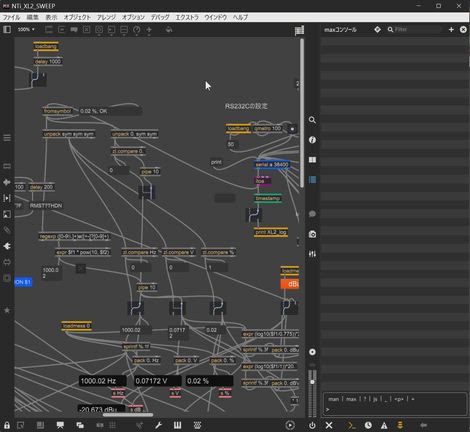Open the ヘルプ menu
470x432 pixels.
coord(240,17)
